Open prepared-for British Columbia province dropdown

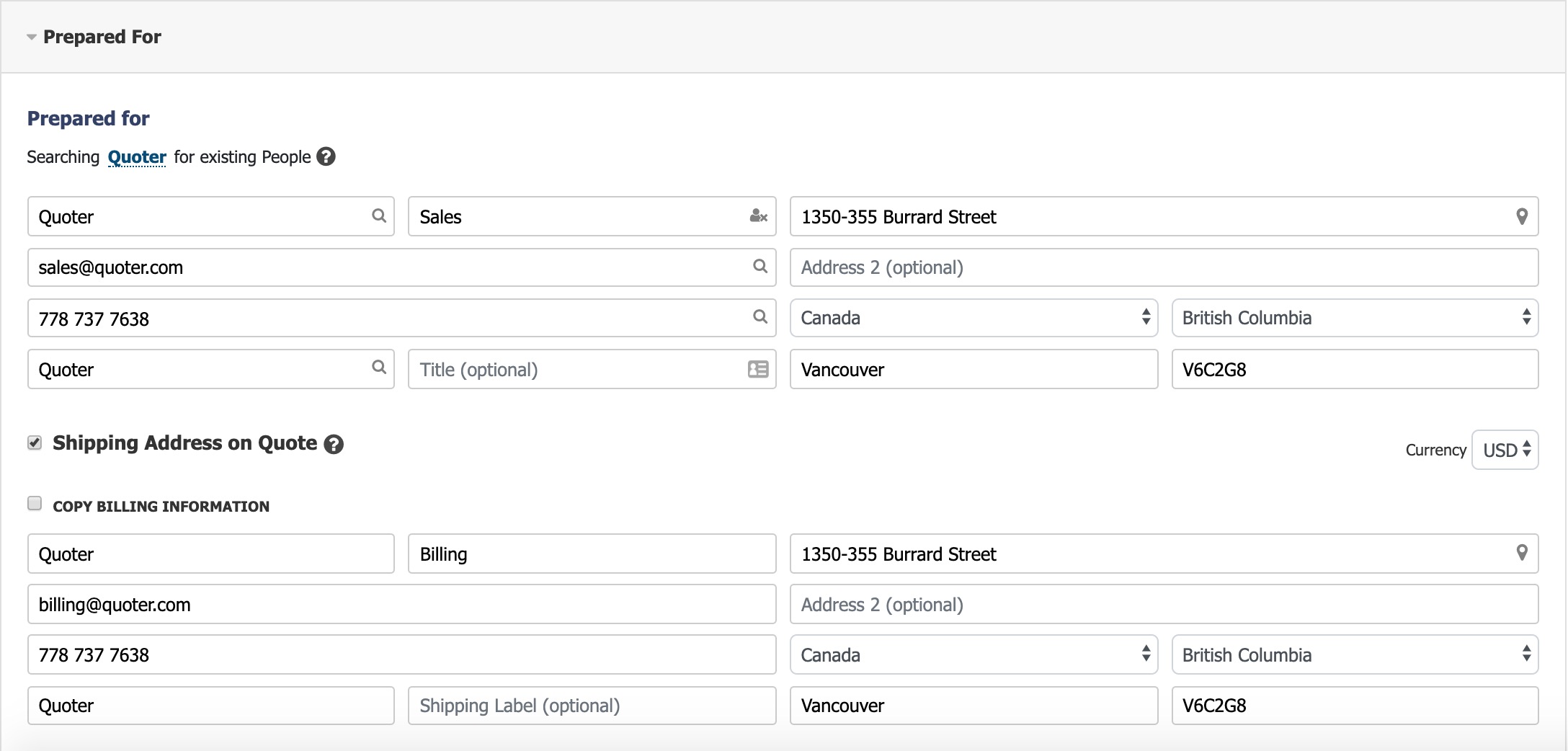pos(1355,318)
